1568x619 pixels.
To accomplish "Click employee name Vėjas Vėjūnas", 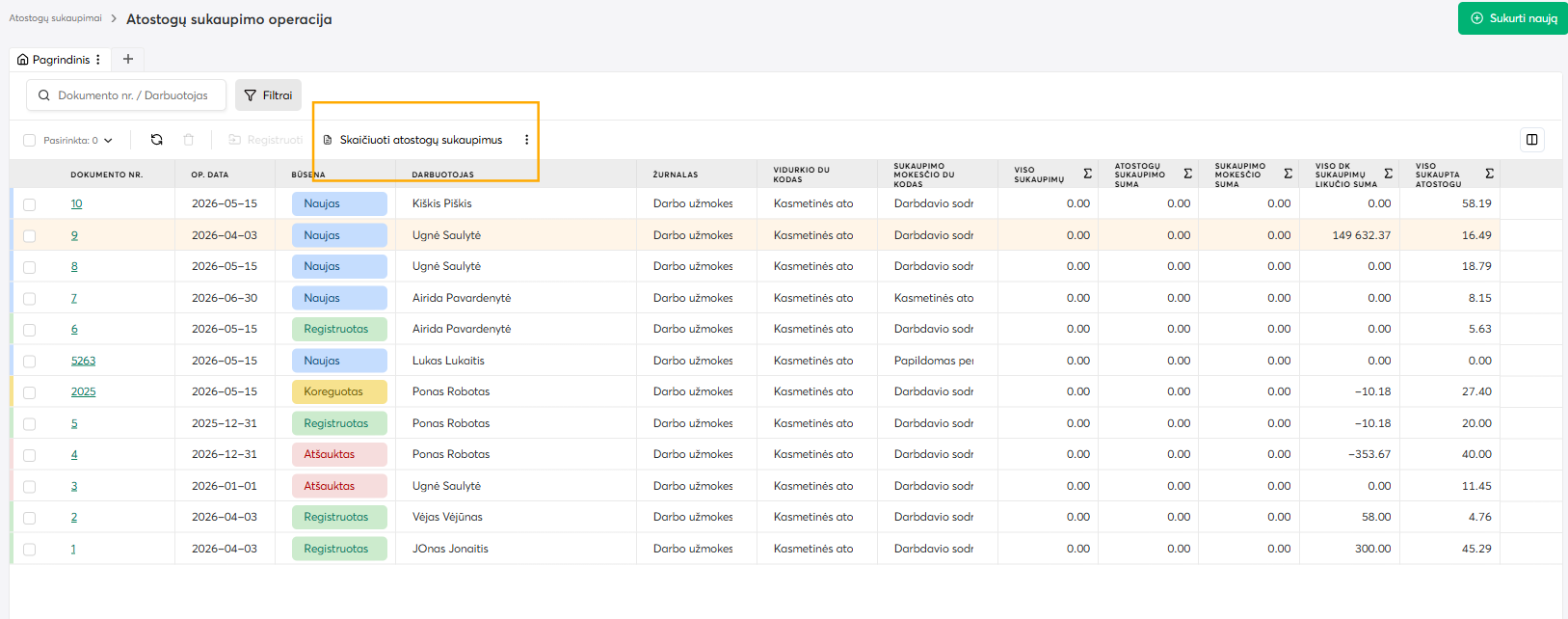I will [x=447, y=517].
